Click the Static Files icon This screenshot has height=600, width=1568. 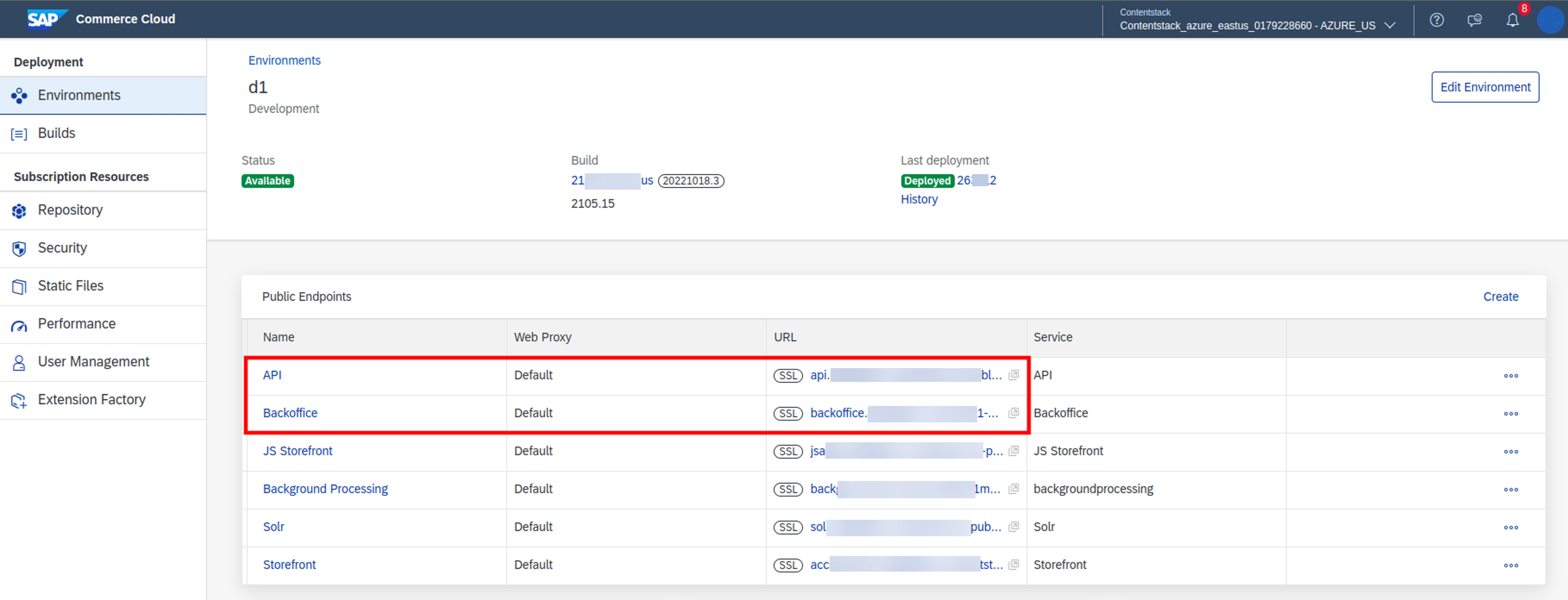(19, 287)
